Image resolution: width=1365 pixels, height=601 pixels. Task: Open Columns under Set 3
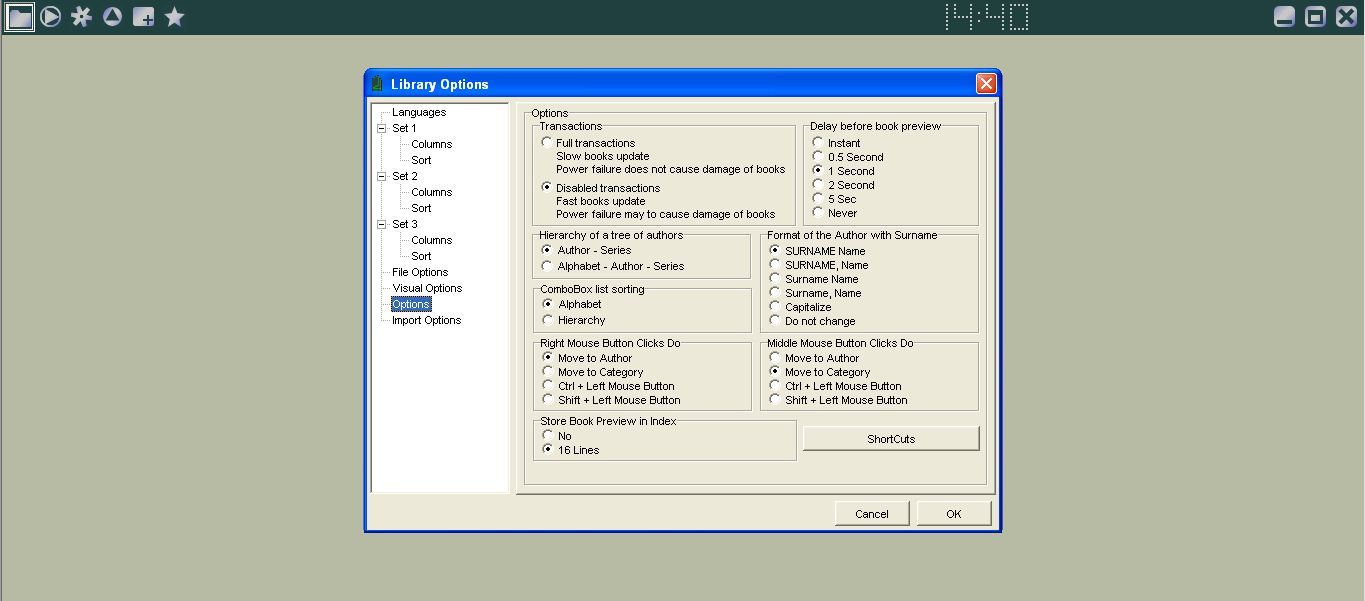coord(432,240)
